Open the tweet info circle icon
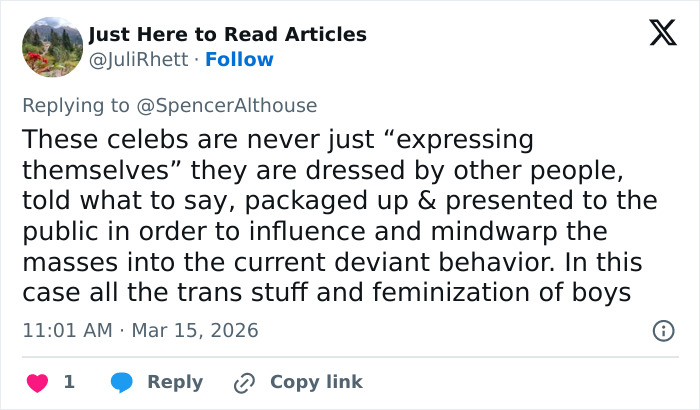 pos(662,330)
